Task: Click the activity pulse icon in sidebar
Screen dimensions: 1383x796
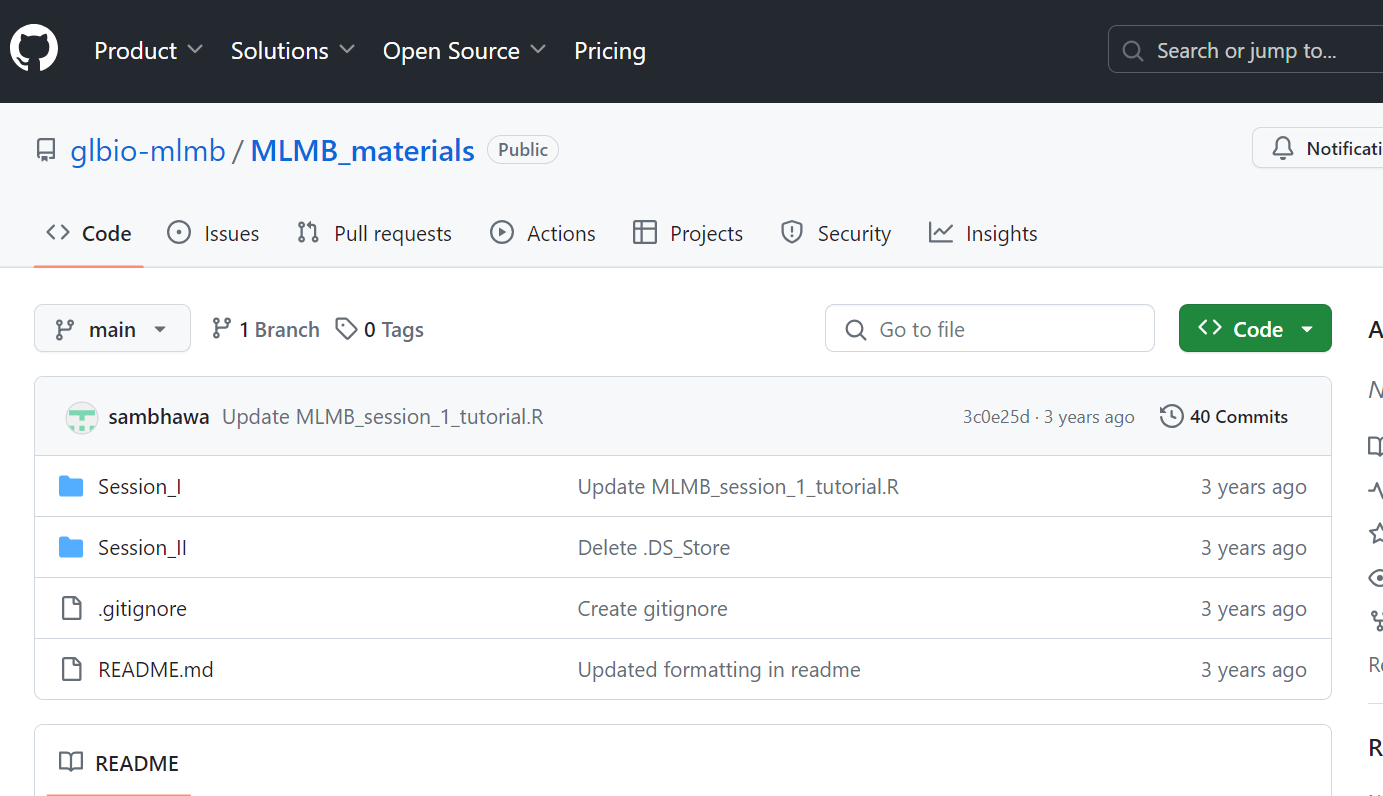Action: (x=1376, y=489)
